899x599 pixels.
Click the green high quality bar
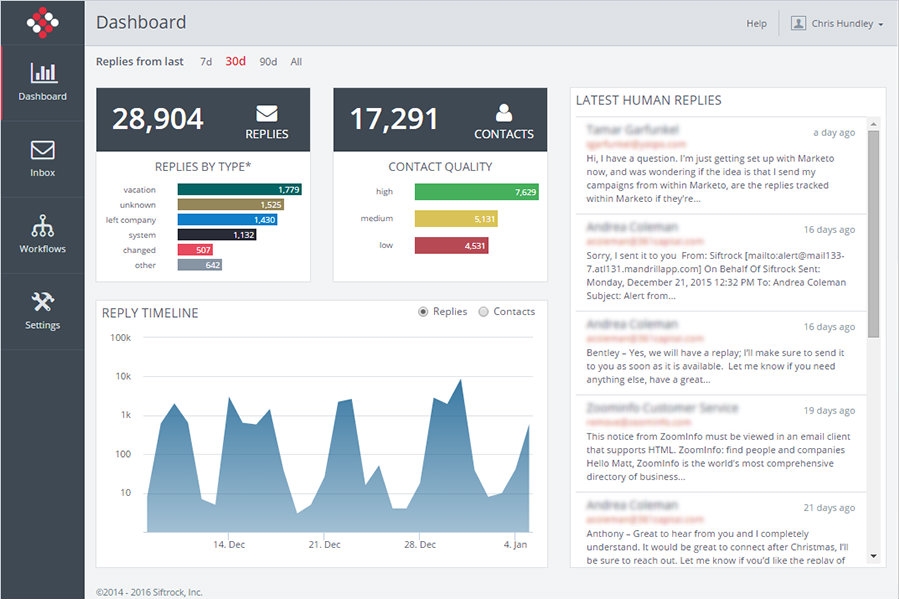(476, 191)
